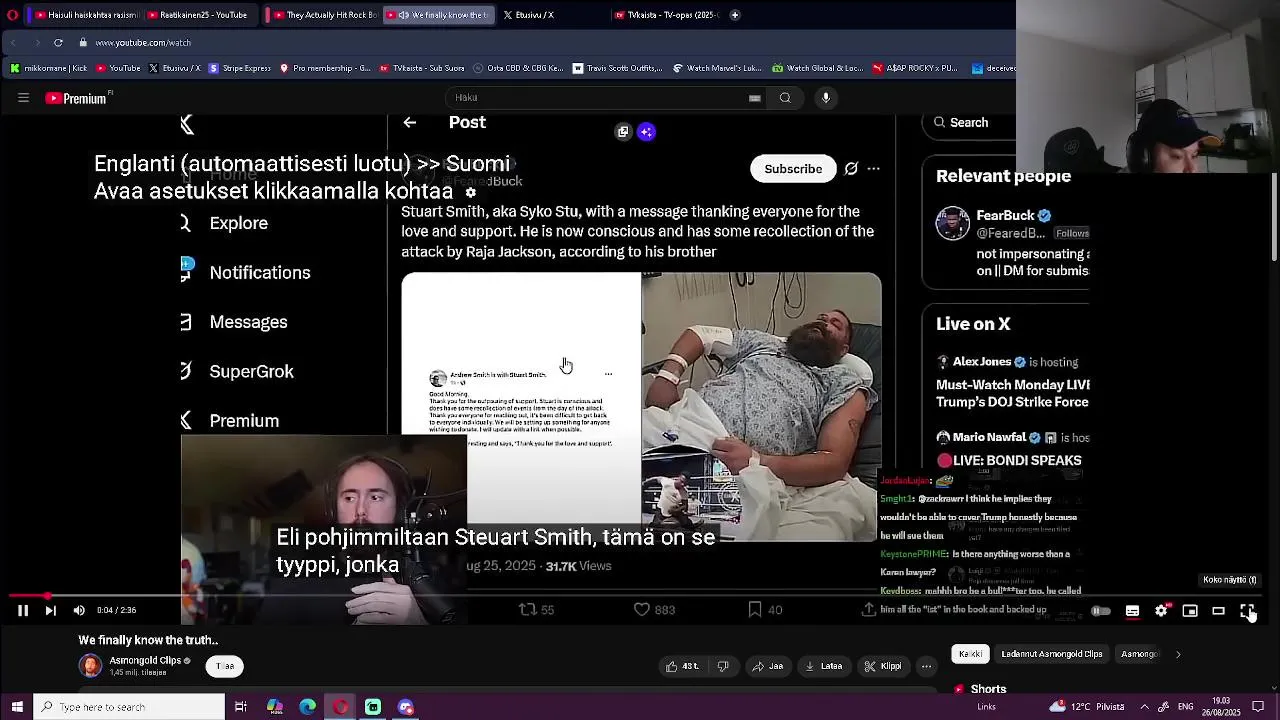The height and width of the screenshot is (720, 1280).
Task: Toggle autoplay switch in player
Action: coord(1101,611)
